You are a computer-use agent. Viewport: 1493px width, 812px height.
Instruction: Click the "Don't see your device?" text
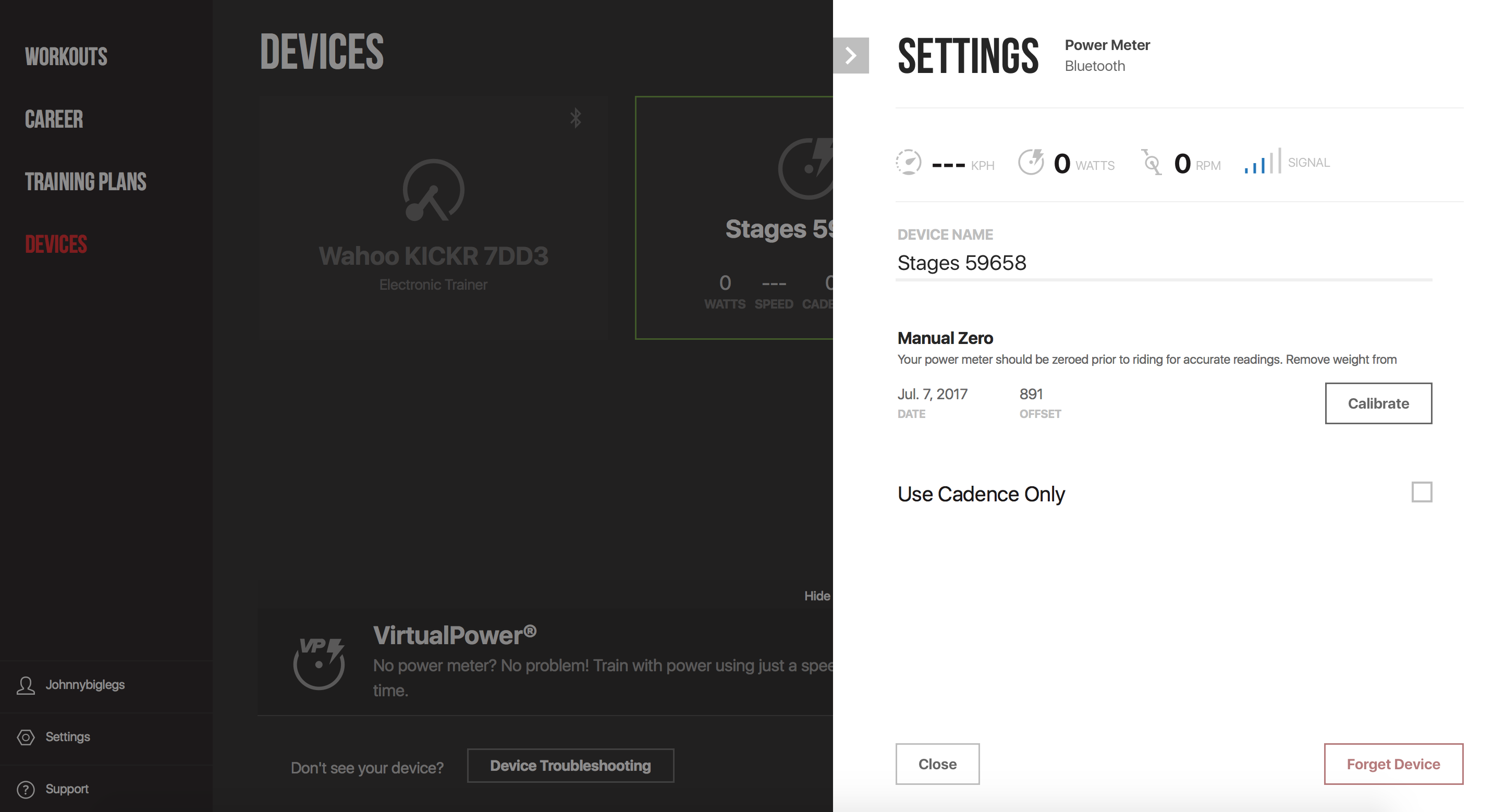coord(367,768)
